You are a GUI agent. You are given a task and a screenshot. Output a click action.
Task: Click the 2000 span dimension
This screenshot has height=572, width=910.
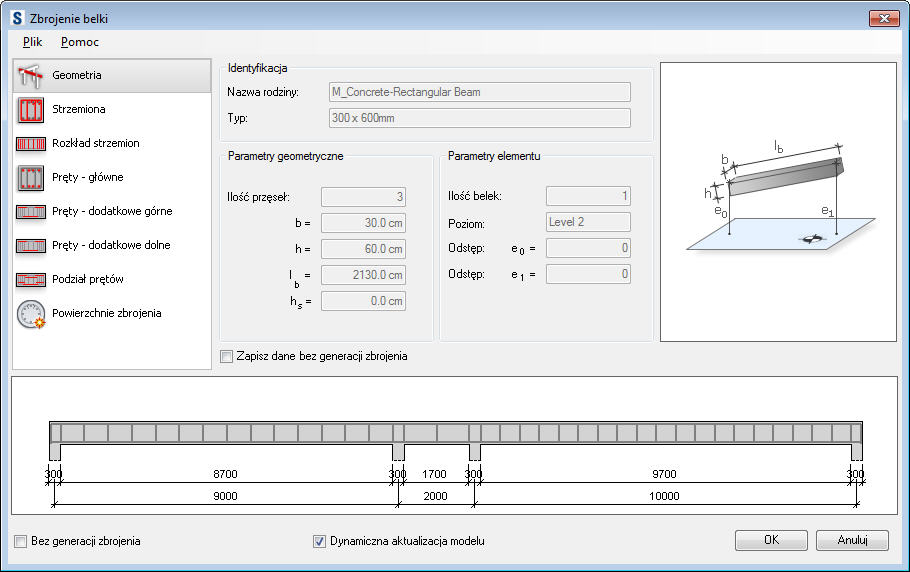pyautogui.click(x=435, y=496)
